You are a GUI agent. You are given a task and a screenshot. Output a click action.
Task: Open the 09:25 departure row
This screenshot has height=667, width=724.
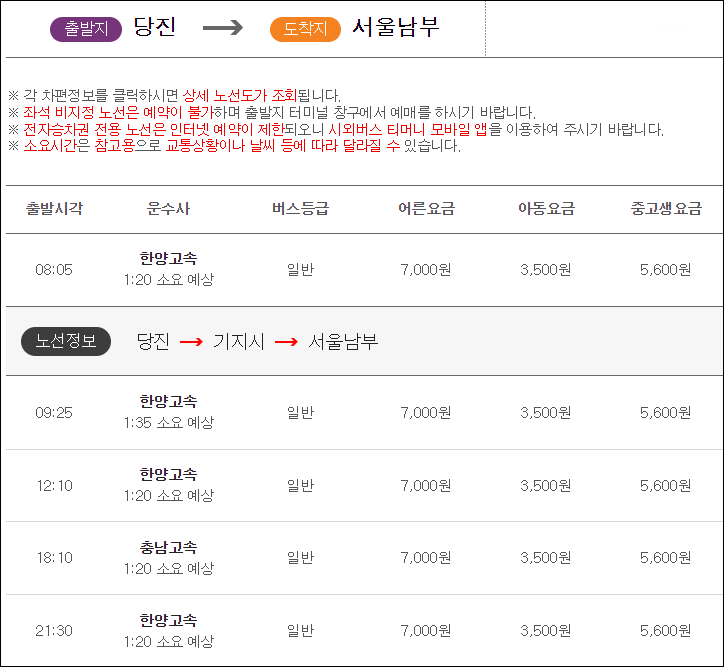tap(365, 412)
